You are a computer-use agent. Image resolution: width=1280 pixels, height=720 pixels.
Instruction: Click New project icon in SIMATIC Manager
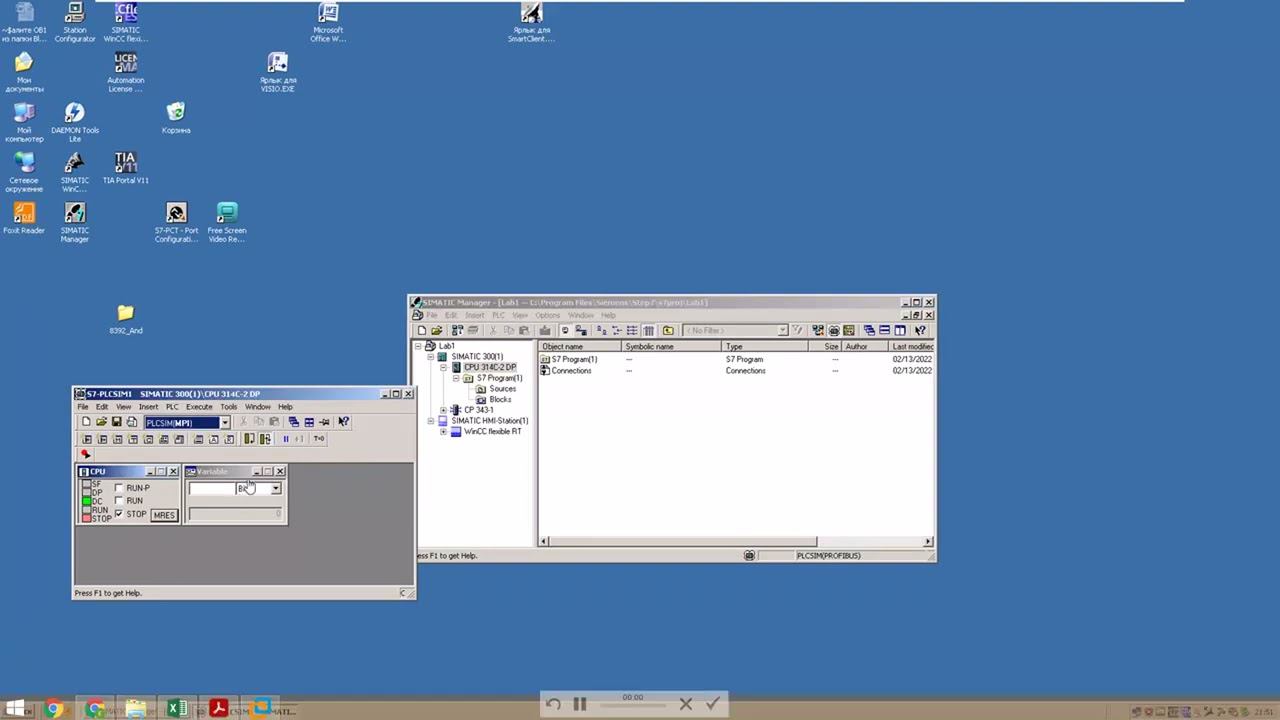422,331
